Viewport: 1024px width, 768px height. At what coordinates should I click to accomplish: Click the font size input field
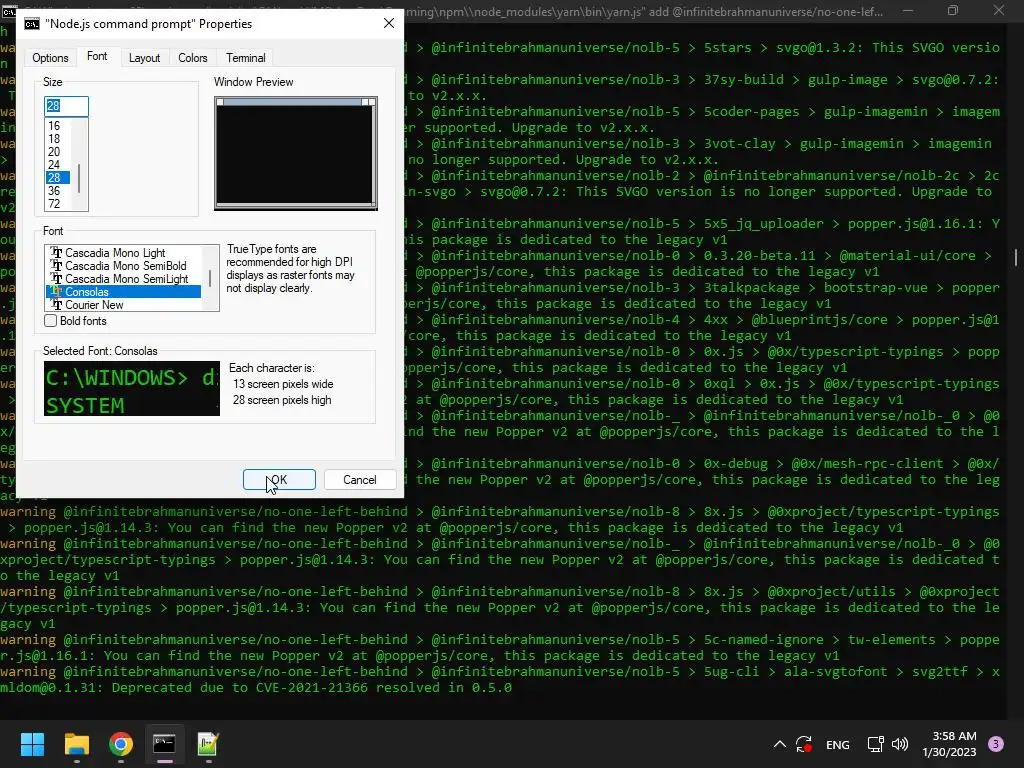pos(66,106)
